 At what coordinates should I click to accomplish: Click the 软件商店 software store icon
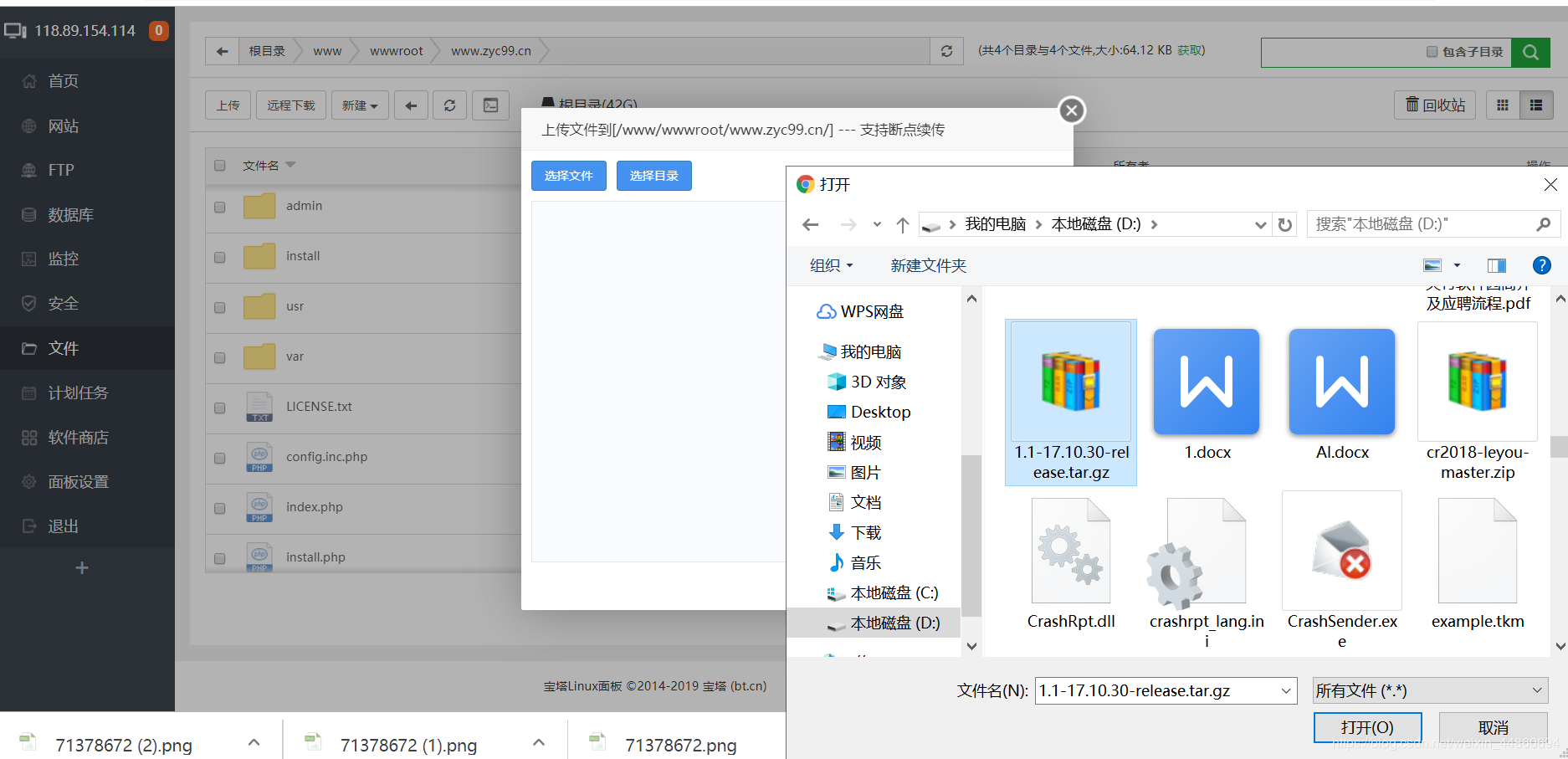tap(29, 437)
